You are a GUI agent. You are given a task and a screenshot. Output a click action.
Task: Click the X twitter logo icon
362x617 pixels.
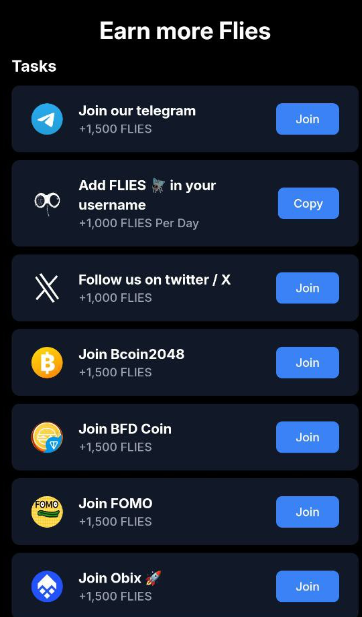tap(47, 288)
